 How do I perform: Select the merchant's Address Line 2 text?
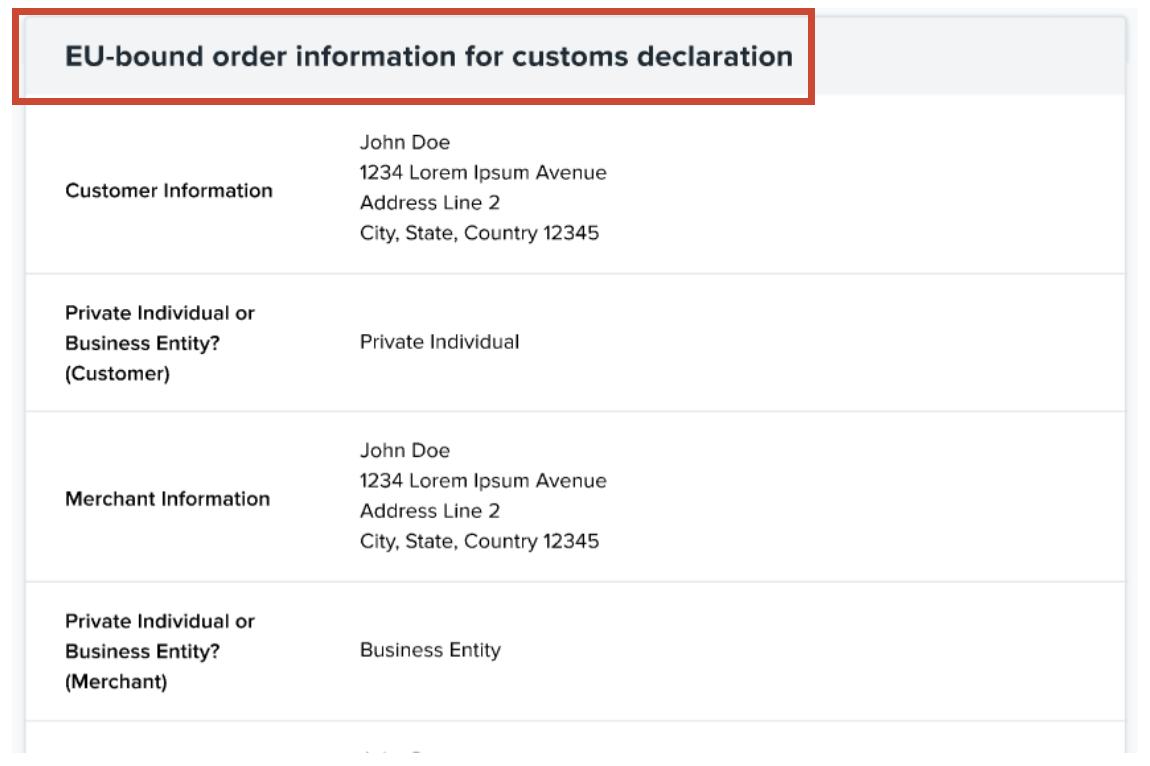point(429,511)
